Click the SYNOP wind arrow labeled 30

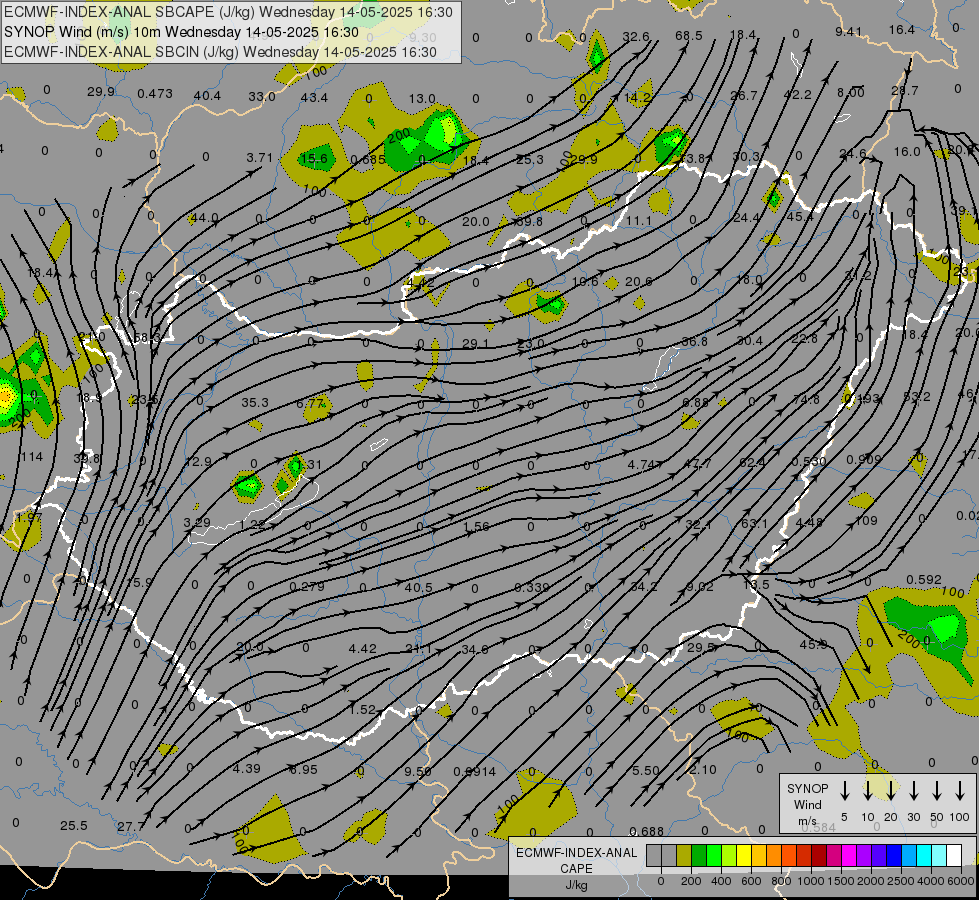(x=913, y=790)
